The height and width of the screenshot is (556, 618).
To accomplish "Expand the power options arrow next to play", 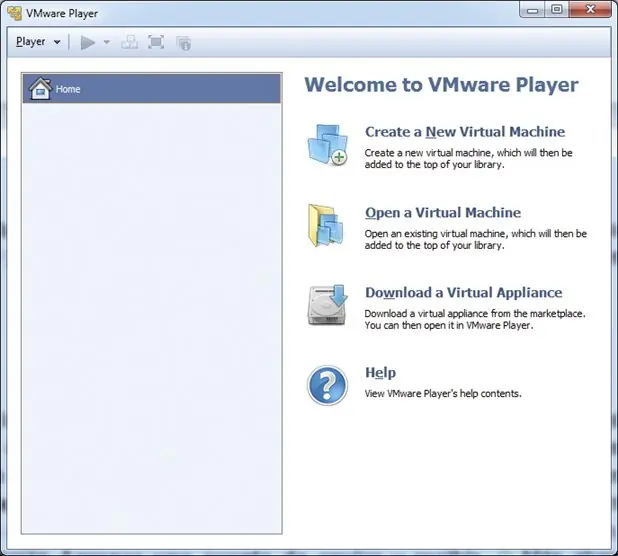I will pyautogui.click(x=106, y=42).
